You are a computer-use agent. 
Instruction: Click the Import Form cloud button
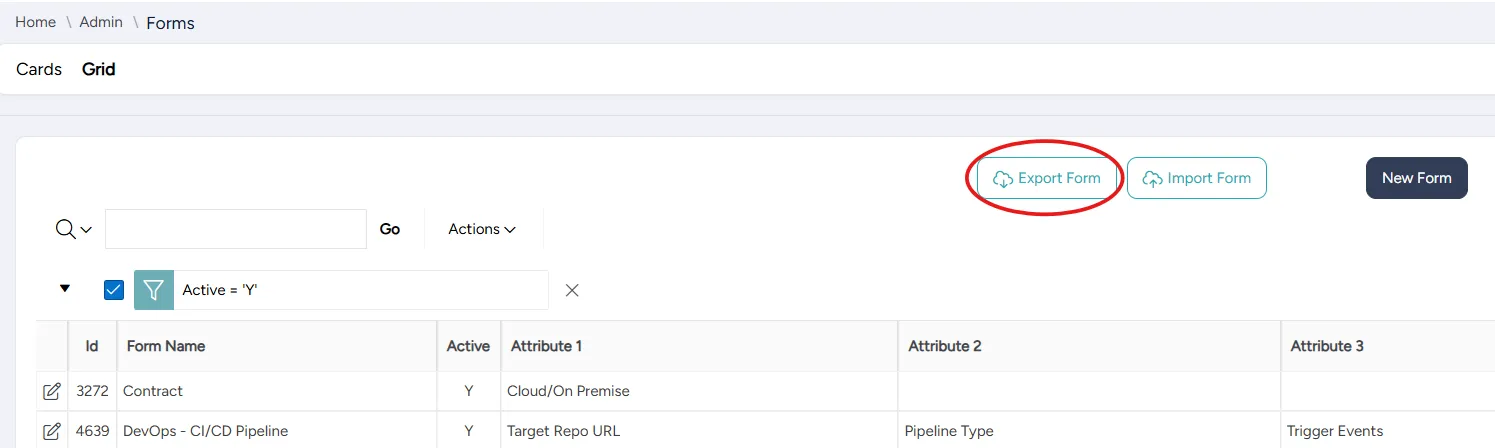point(1196,178)
